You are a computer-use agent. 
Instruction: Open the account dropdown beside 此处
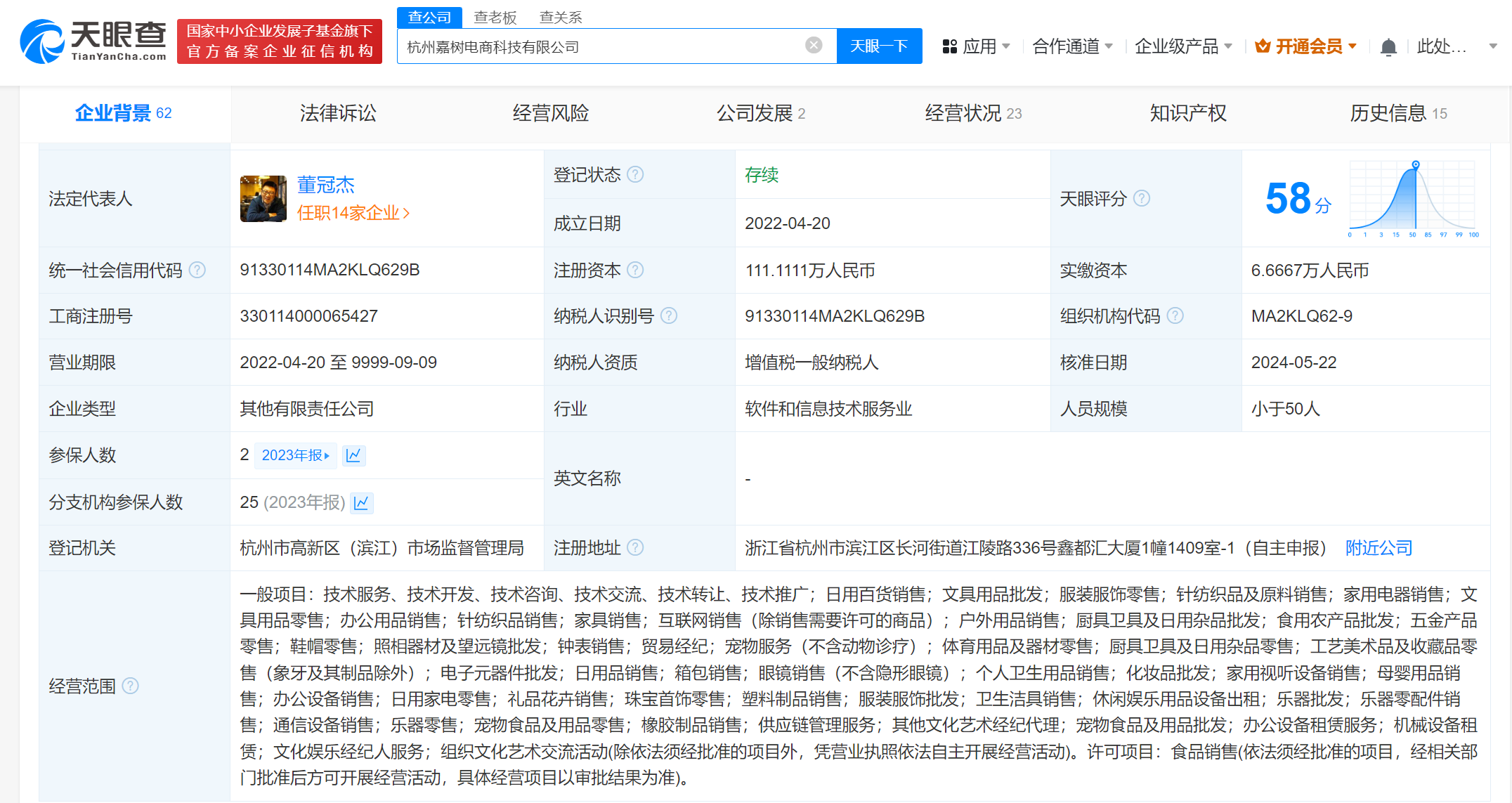[1492, 45]
